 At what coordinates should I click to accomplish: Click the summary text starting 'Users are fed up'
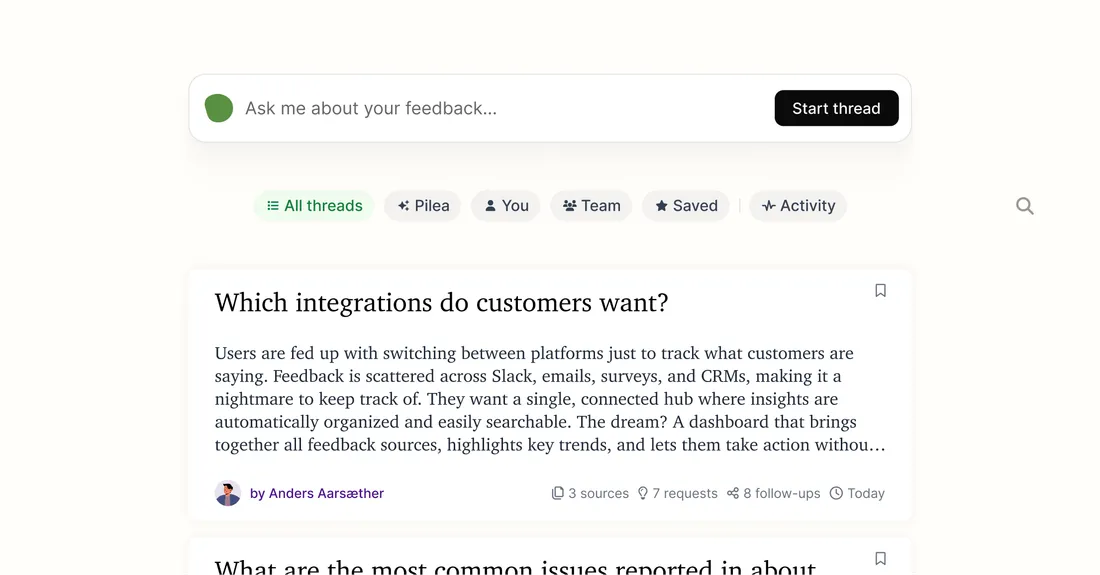pyautogui.click(x=550, y=398)
